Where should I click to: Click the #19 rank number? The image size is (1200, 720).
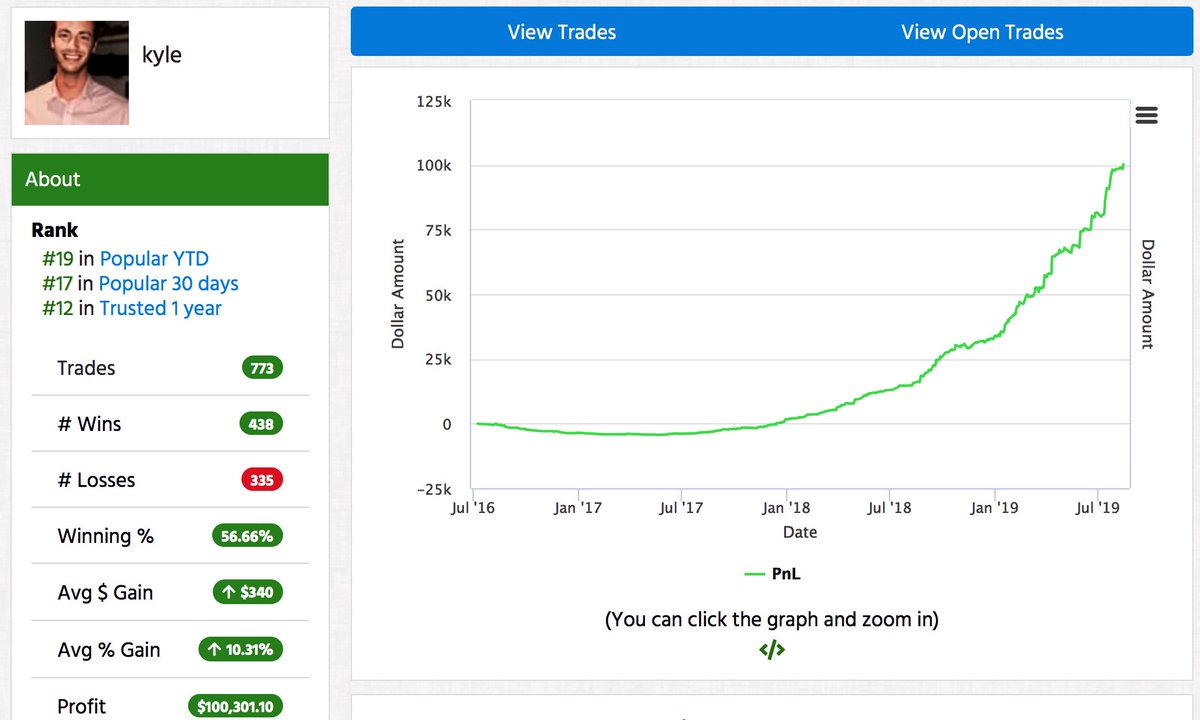(58, 259)
